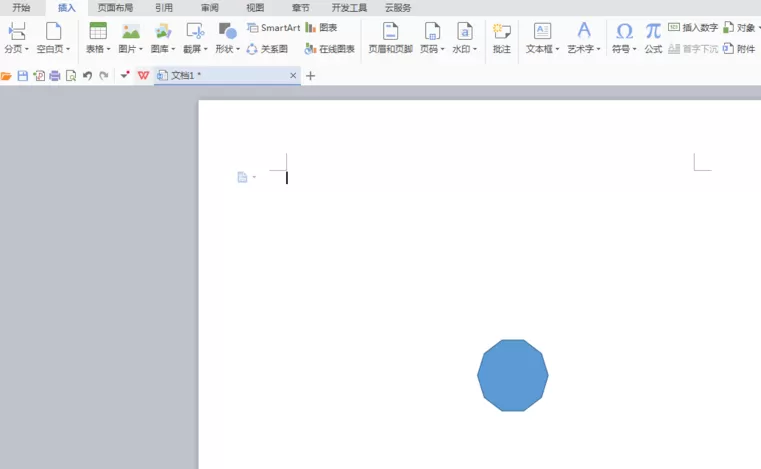The width and height of the screenshot is (761, 469).
Task: Open the 形状 shapes tool
Action: (227, 31)
